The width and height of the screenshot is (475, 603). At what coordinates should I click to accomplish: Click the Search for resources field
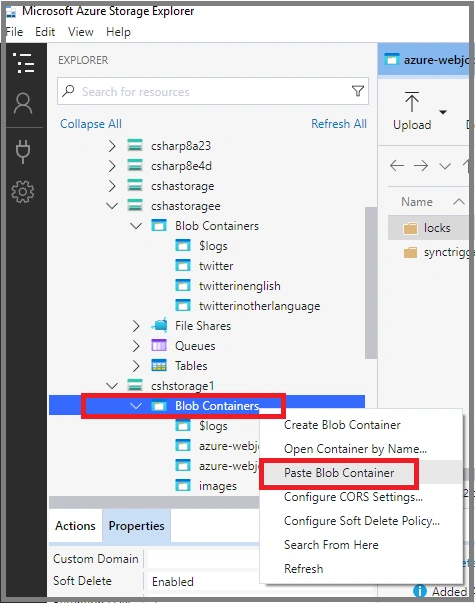tap(213, 91)
